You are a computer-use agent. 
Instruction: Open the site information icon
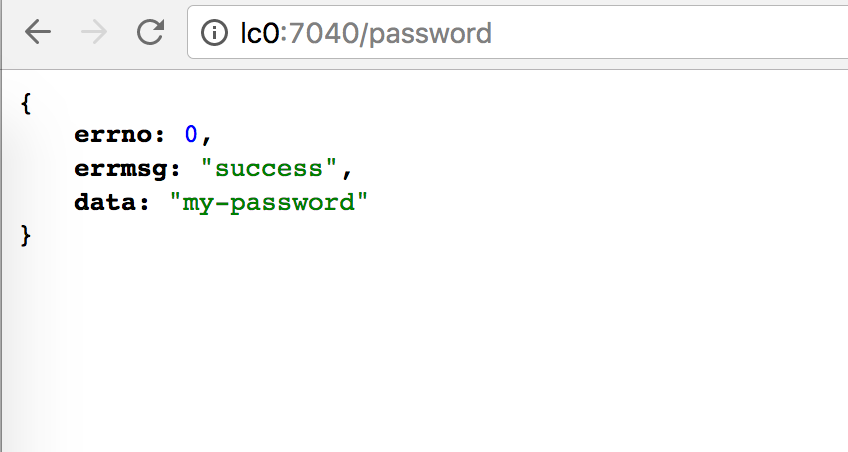coord(214,34)
